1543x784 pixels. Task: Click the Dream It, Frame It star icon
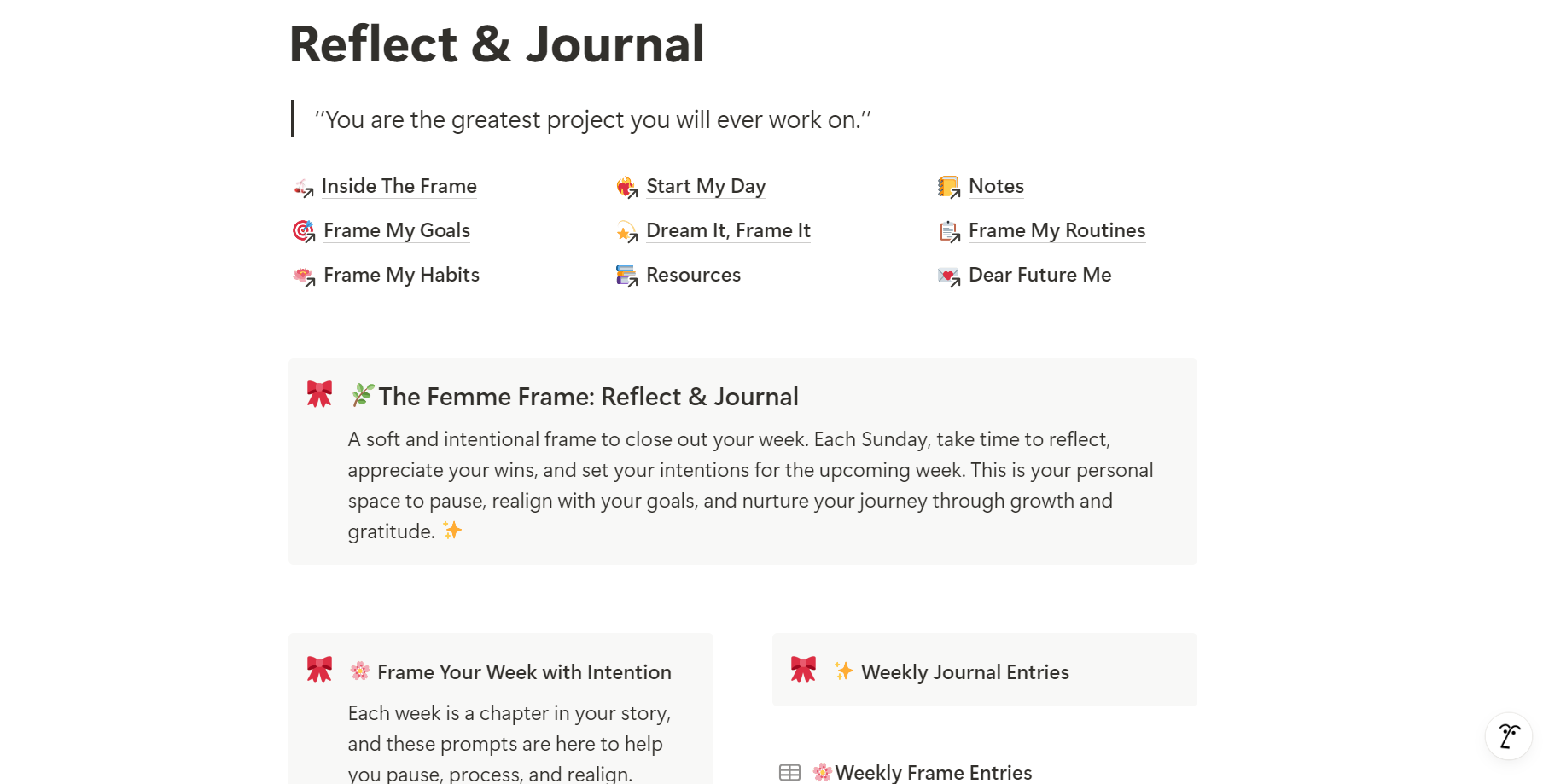pos(626,231)
